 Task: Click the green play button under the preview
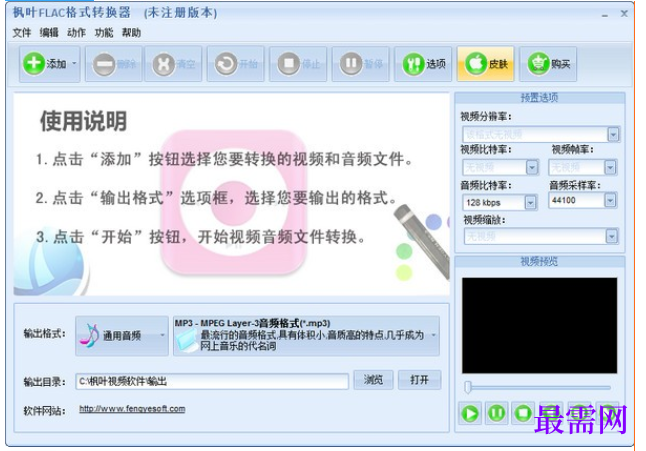tap(470, 413)
